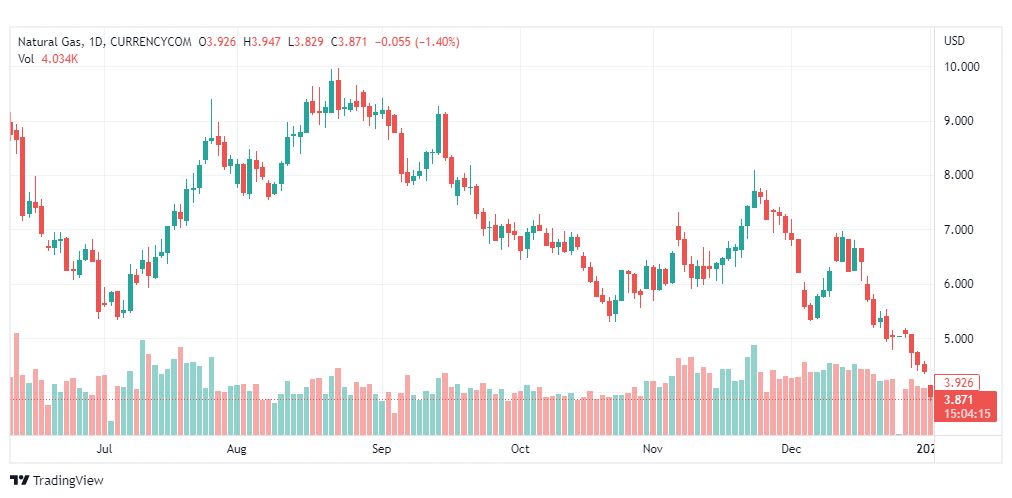
Task: Open the TradingView text link
Action: [68, 481]
